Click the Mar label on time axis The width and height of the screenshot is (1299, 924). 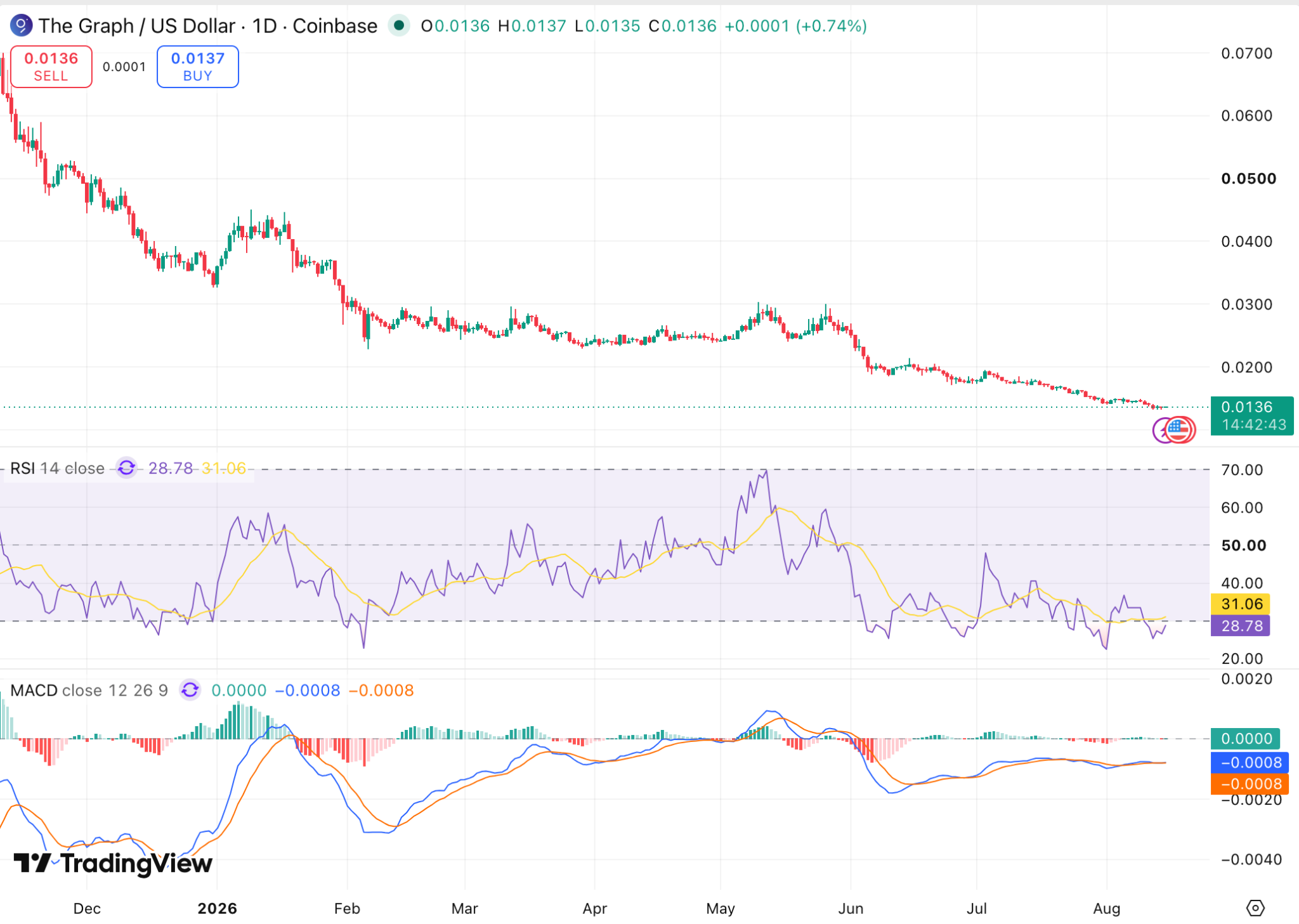point(464,909)
